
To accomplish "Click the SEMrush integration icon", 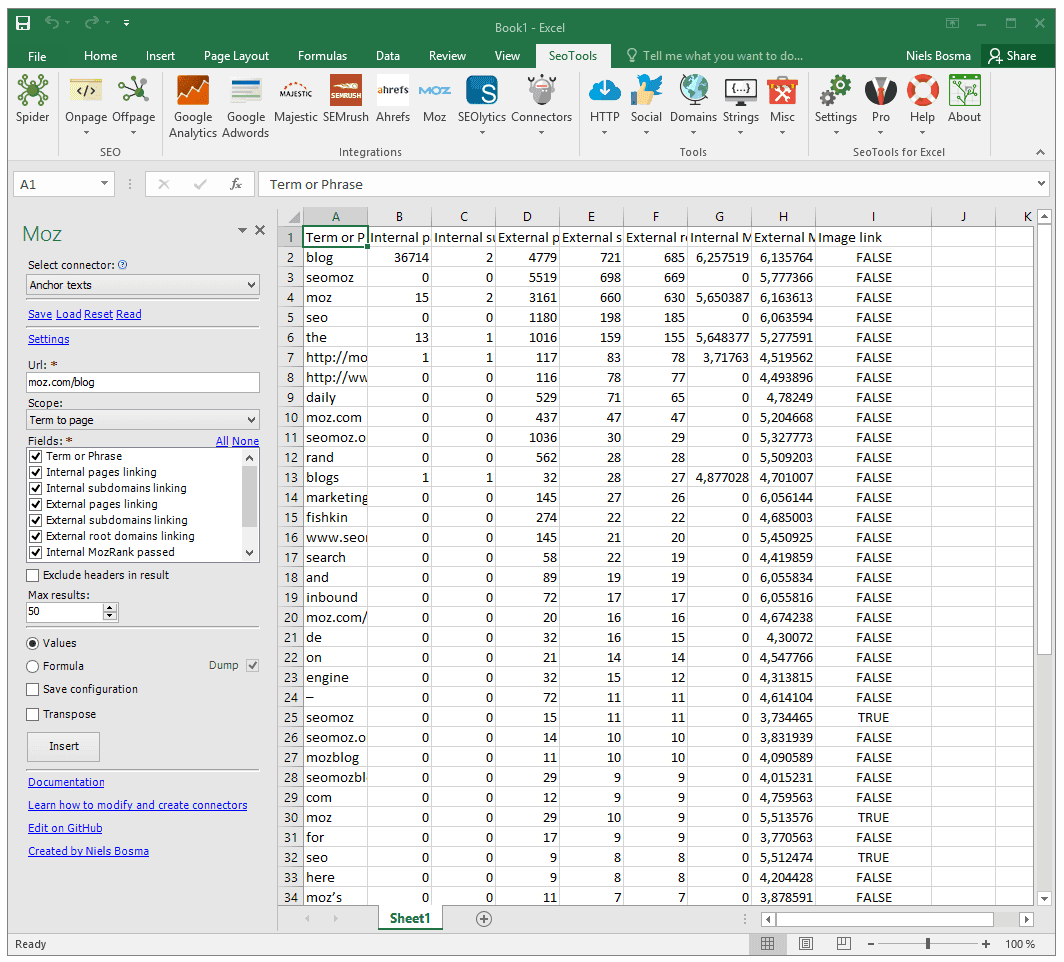I will [x=345, y=95].
